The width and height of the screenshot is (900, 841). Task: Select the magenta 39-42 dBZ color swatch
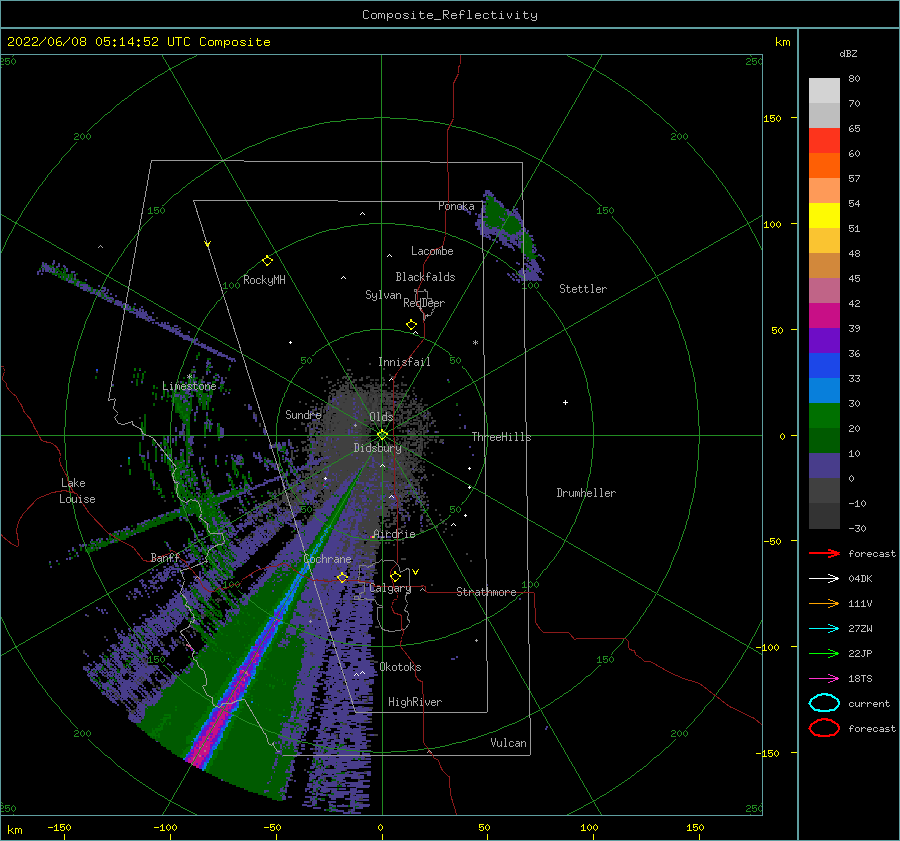point(824,316)
